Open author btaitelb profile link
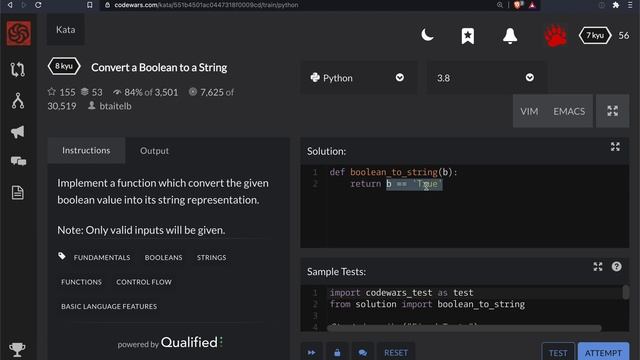Image resolution: width=640 pixels, height=360 pixels. pyautogui.click(x=116, y=106)
